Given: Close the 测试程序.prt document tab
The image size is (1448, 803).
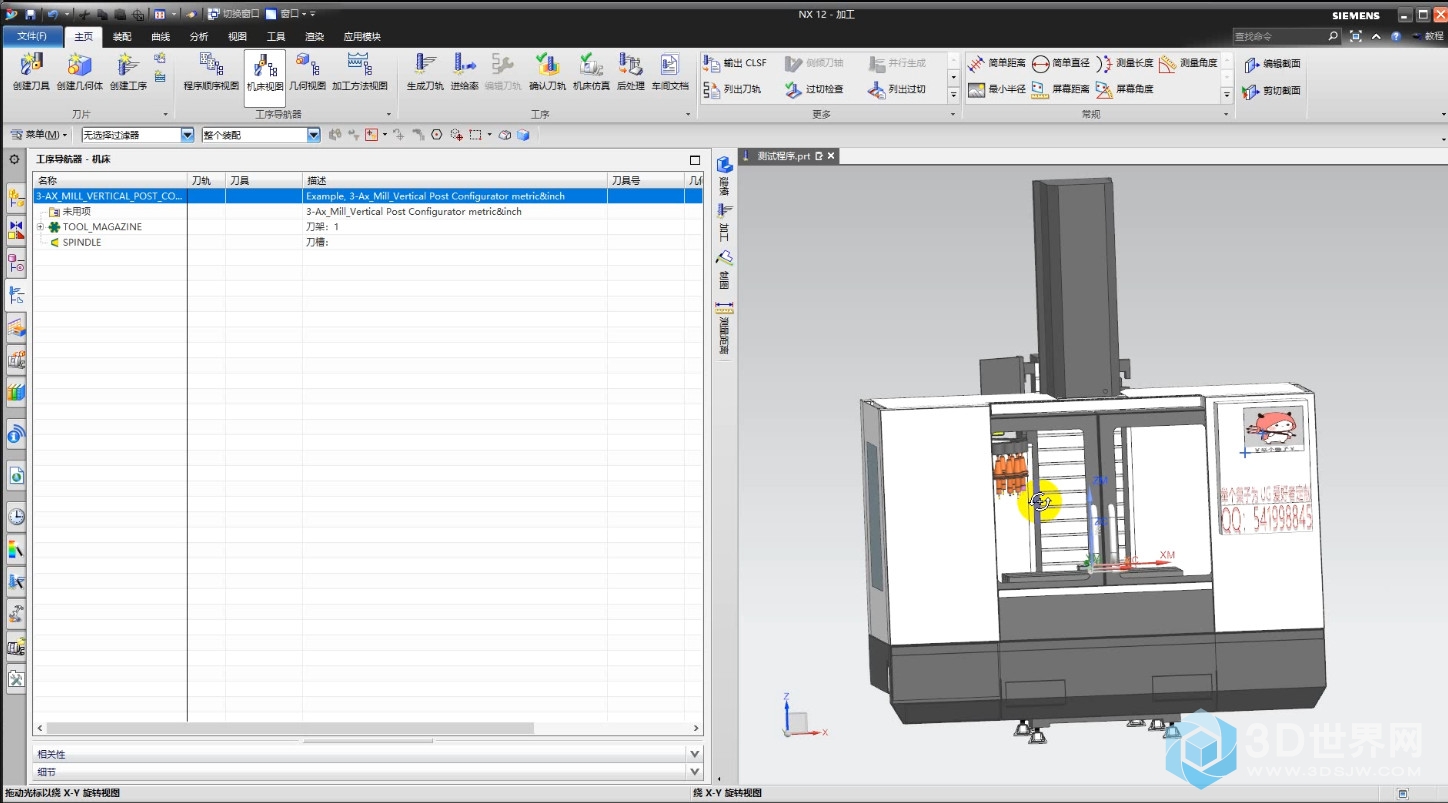Looking at the screenshot, I should (x=830, y=156).
